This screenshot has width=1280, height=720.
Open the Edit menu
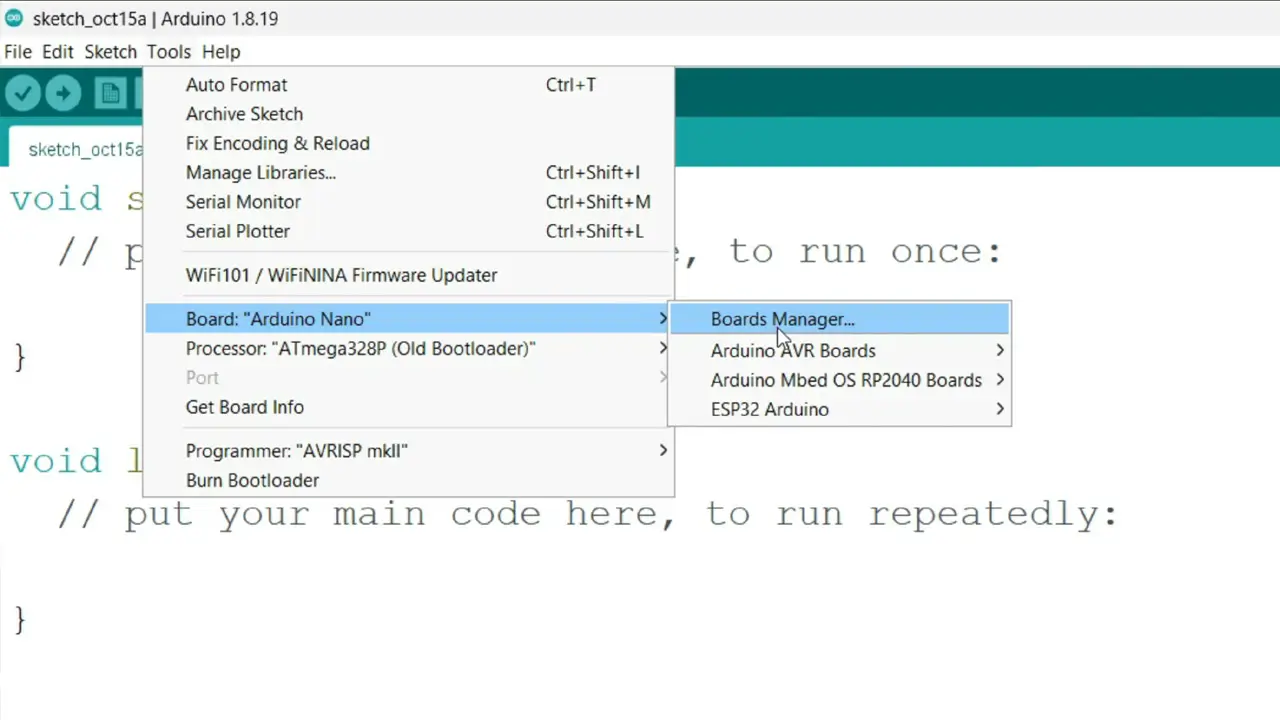[x=58, y=52]
